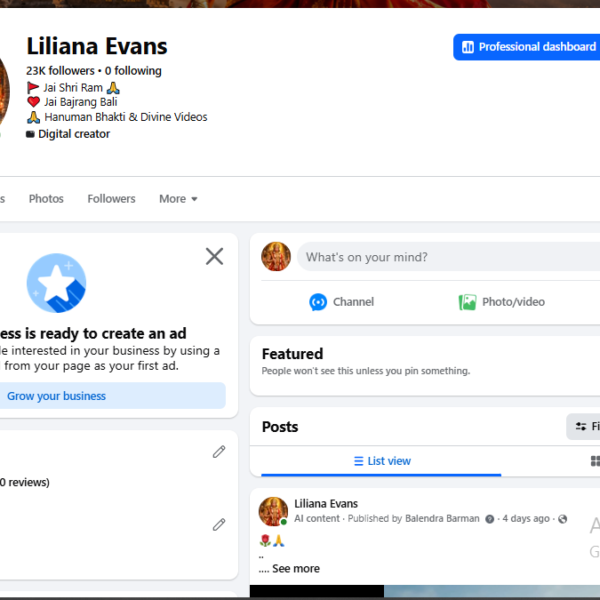Image resolution: width=600 pixels, height=600 pixels.
Task: Open the Followers tab
Action: [x=111, y=199]
